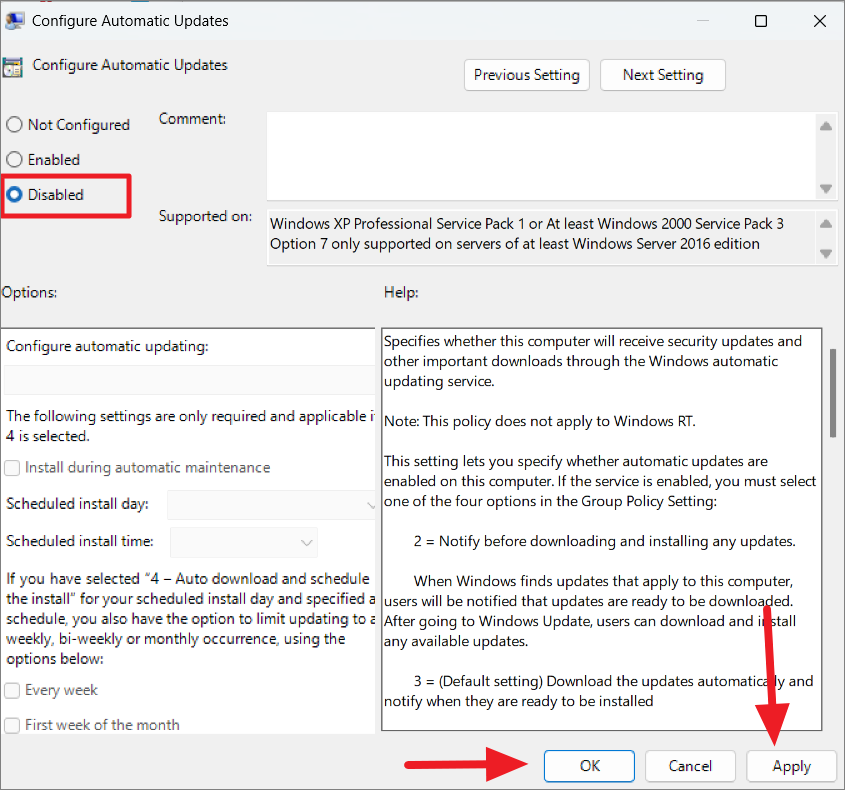The image size is (845, 790).
Task: Open Scheduled install day dropdown
Action: [271, 505]
